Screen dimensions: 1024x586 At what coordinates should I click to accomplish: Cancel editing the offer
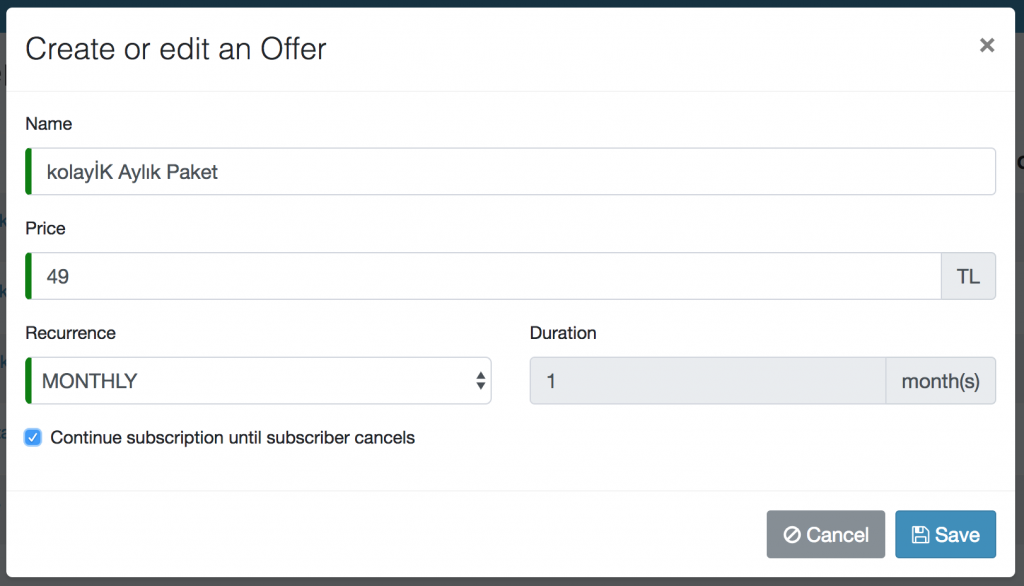point(825,534)
